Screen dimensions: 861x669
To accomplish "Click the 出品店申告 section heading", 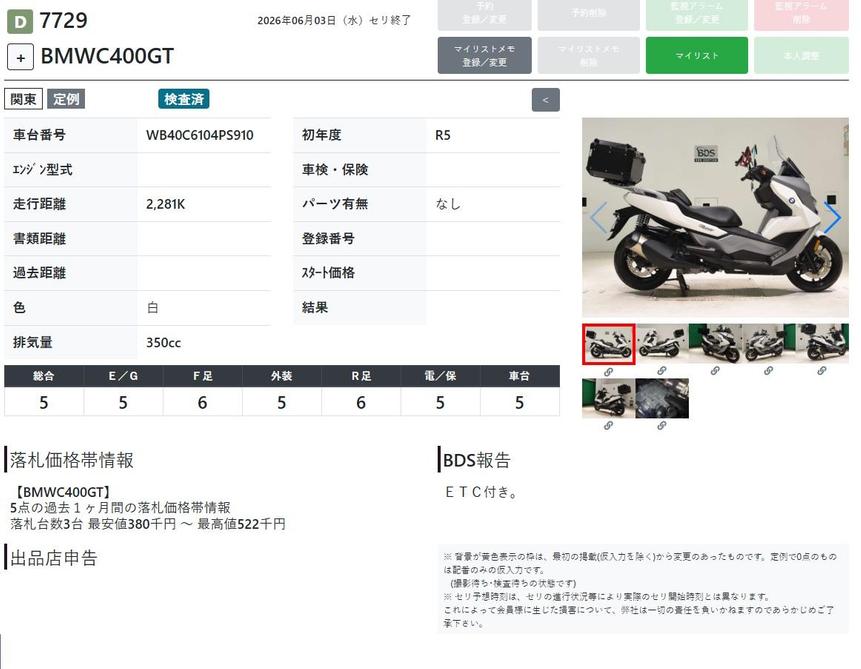I will 54,558.
